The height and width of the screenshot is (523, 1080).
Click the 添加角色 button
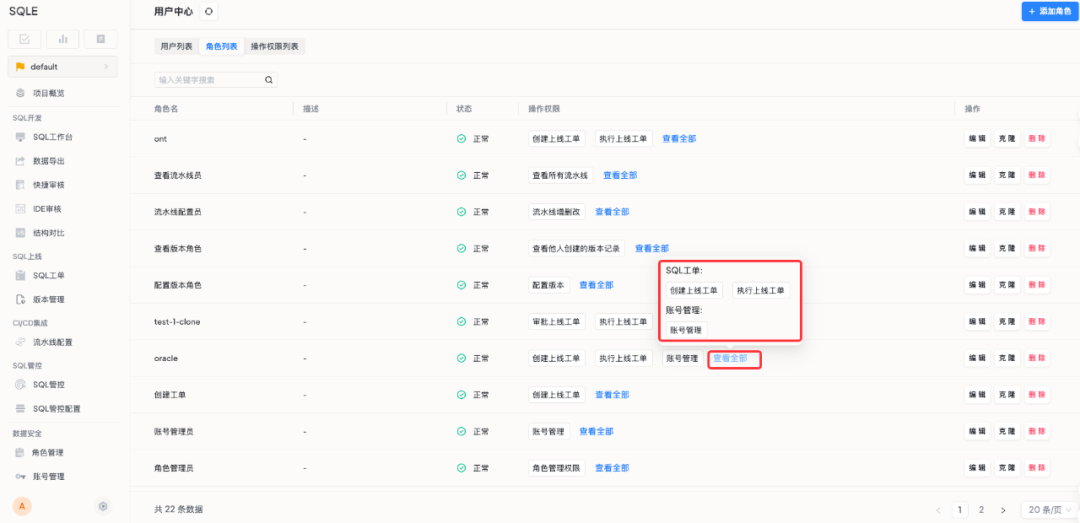[x=1050, y=11]
